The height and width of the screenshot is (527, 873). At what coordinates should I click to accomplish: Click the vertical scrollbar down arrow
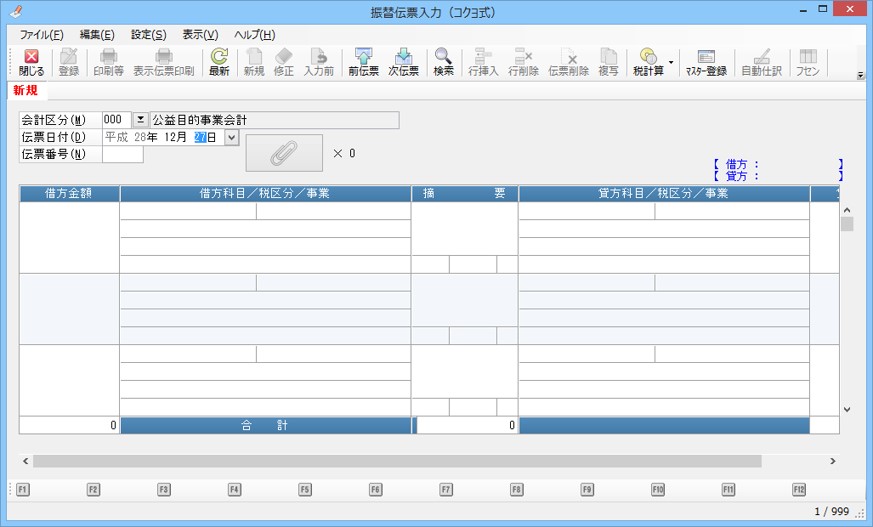(846, 409)
